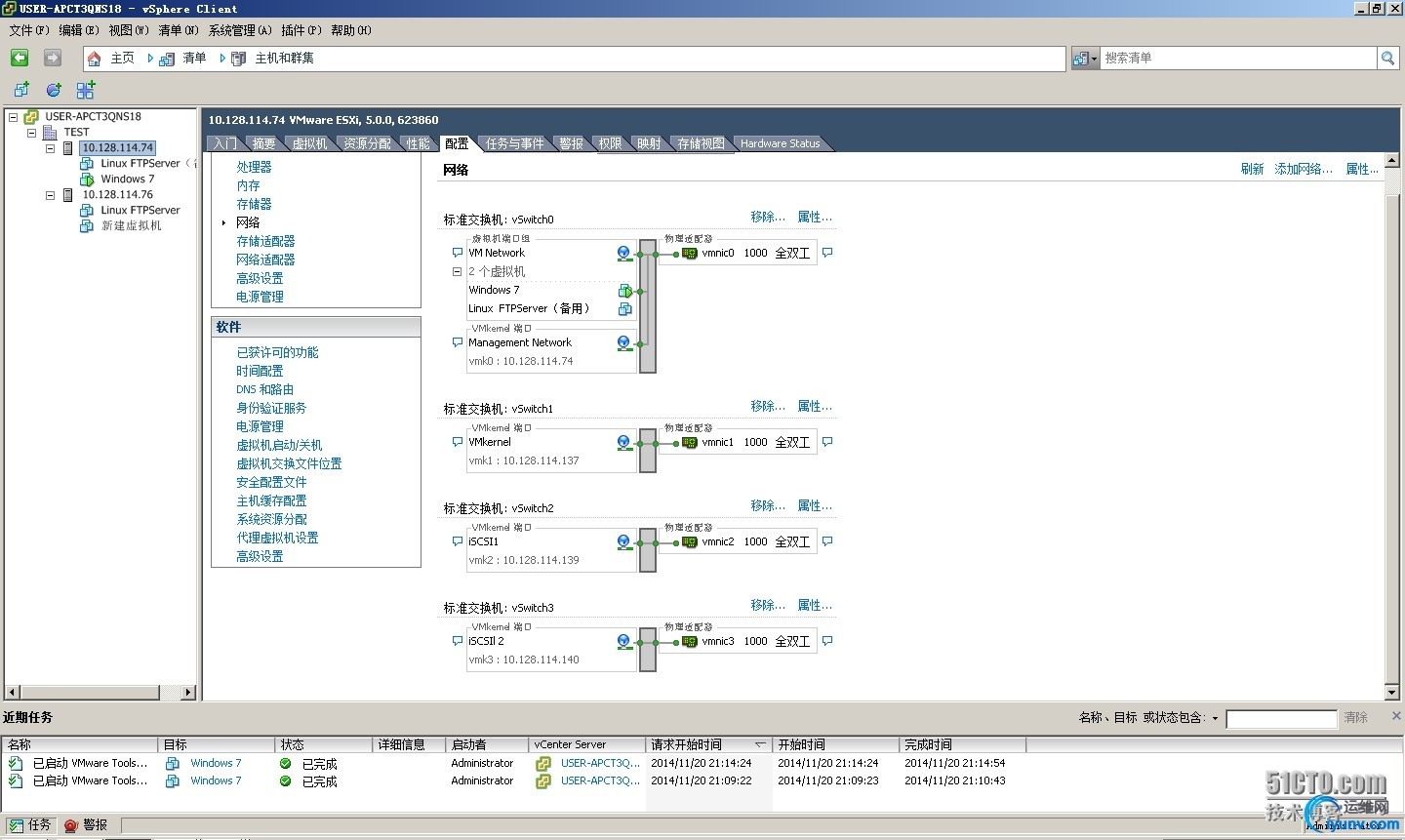Collapse the USER-APCT3QNS18 tree node
The width and height of the screenshot is (1405, 840).
tap(14, 117)
